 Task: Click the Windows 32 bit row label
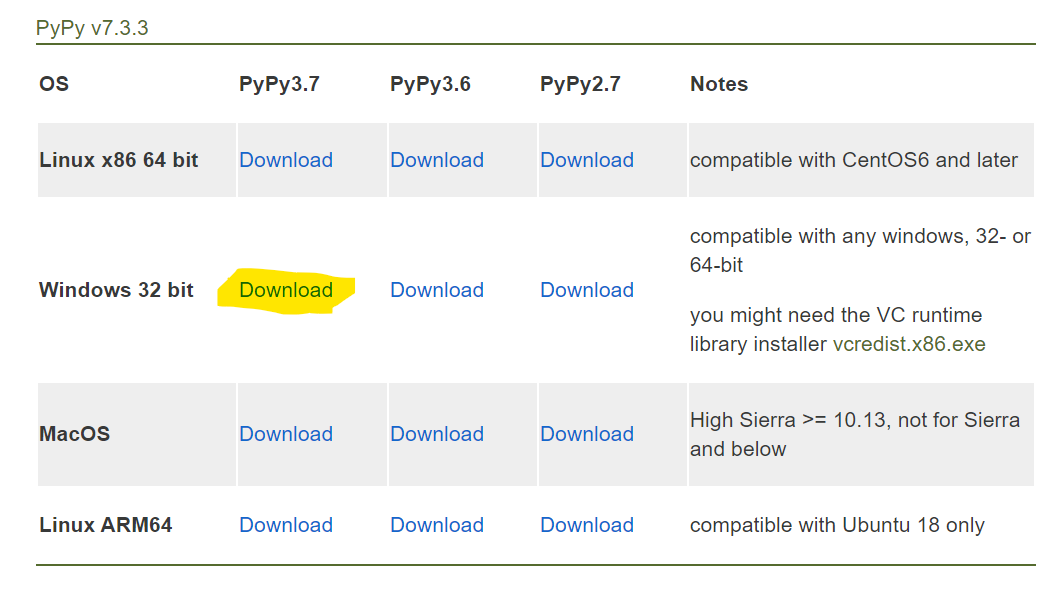(x=116, y=290)
